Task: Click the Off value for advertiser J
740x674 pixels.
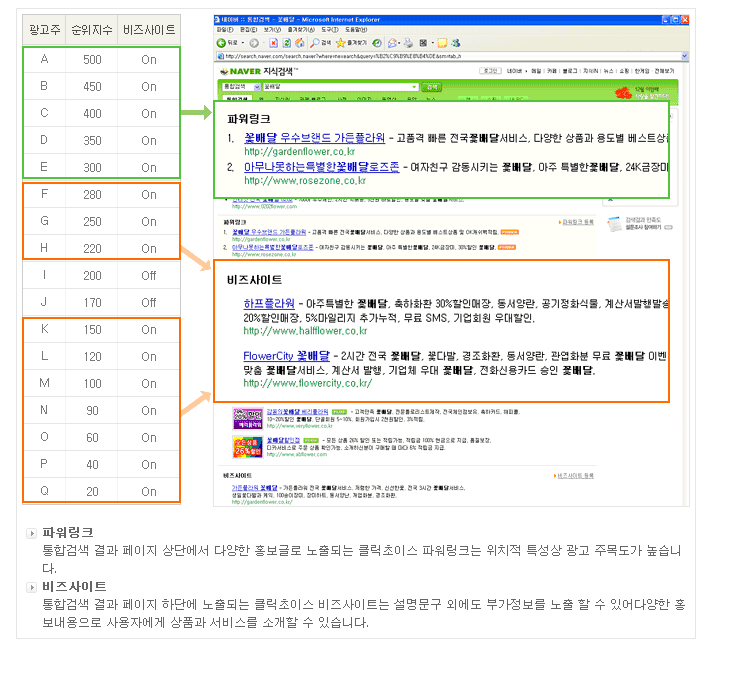Action: (x=148, y=303)
